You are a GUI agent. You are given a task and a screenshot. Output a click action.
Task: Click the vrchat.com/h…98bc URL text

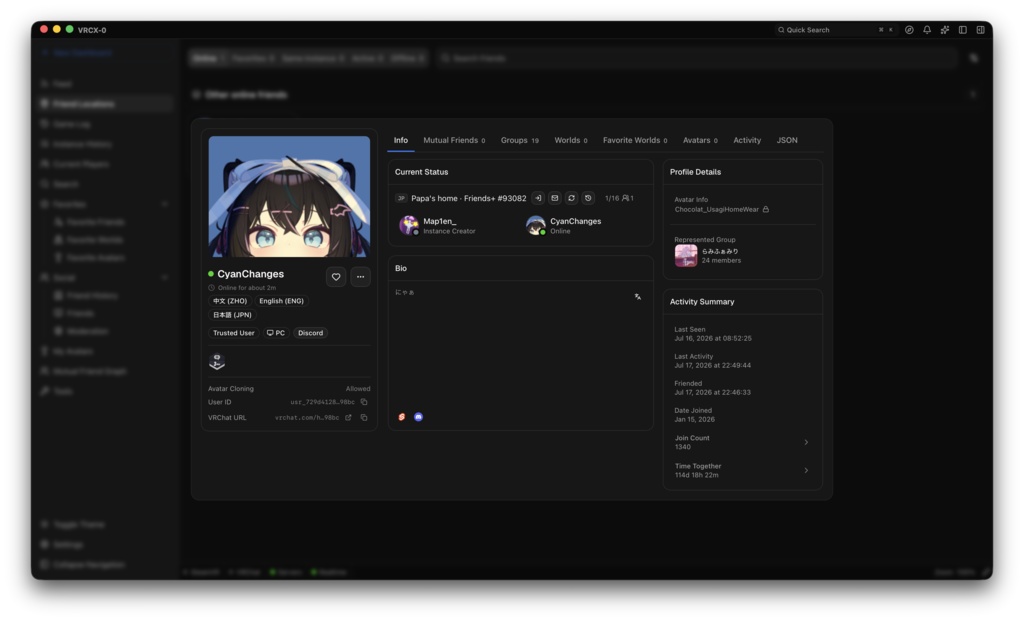pyautogui.click(x=307, y=418)
